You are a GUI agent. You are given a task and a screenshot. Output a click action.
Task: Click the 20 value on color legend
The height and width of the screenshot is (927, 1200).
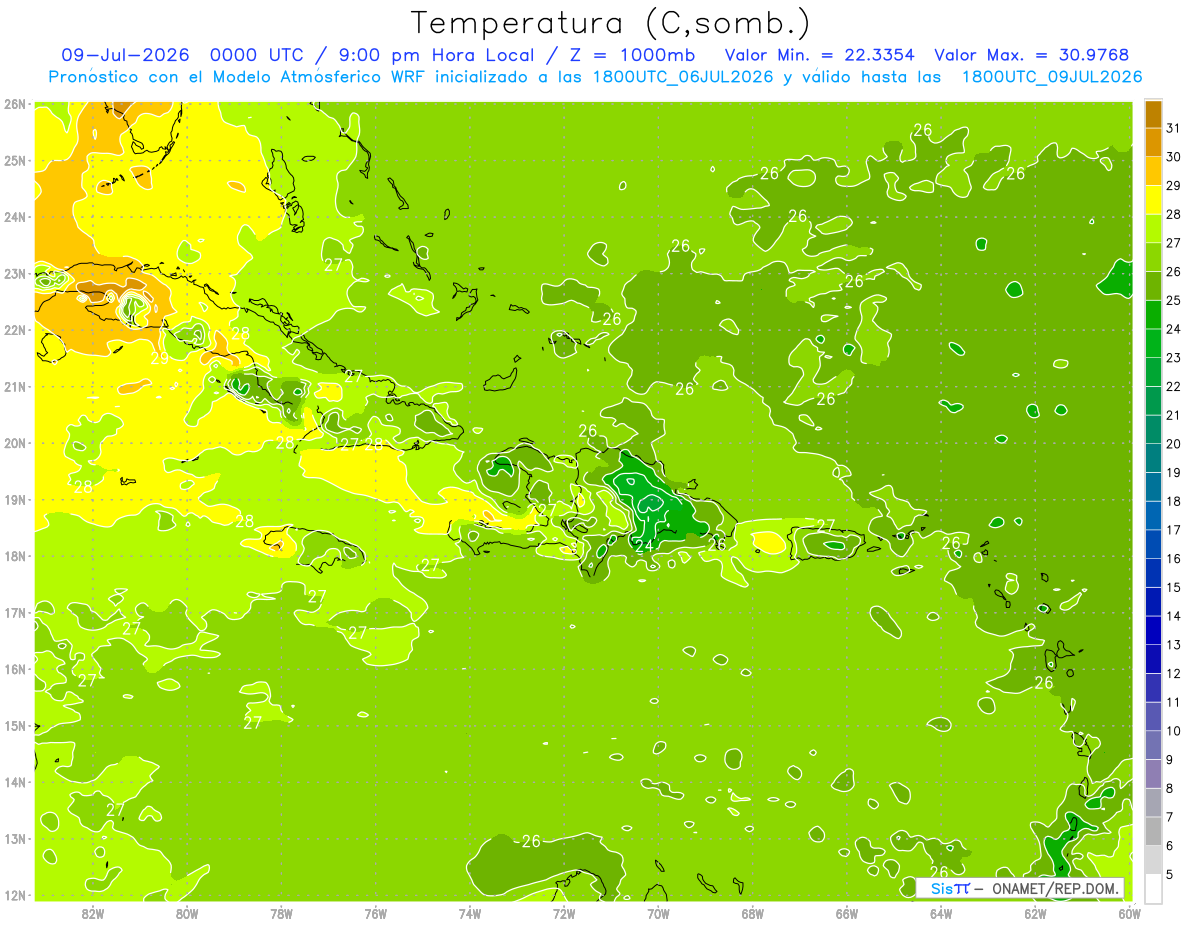[1173, 444]
